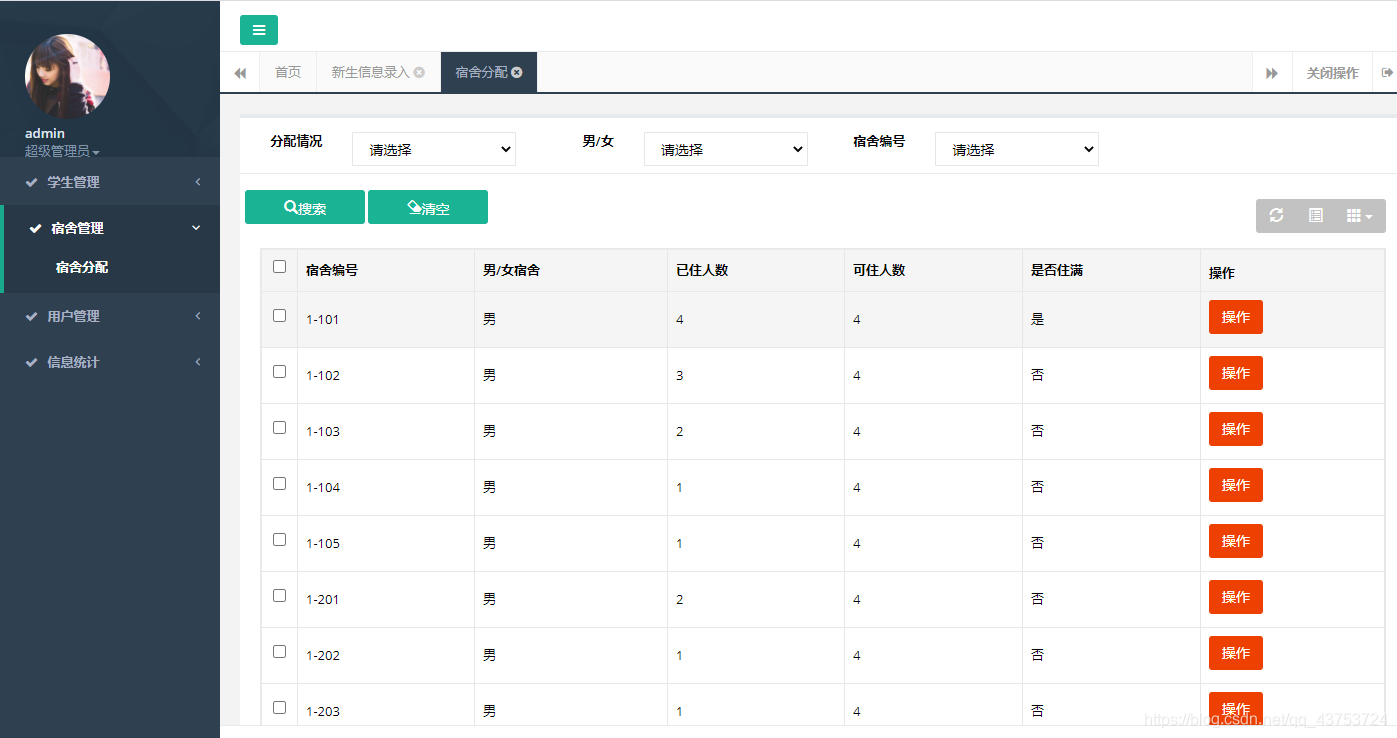
Task: Click the logout icon at top right
Action: coord(1387,73)
